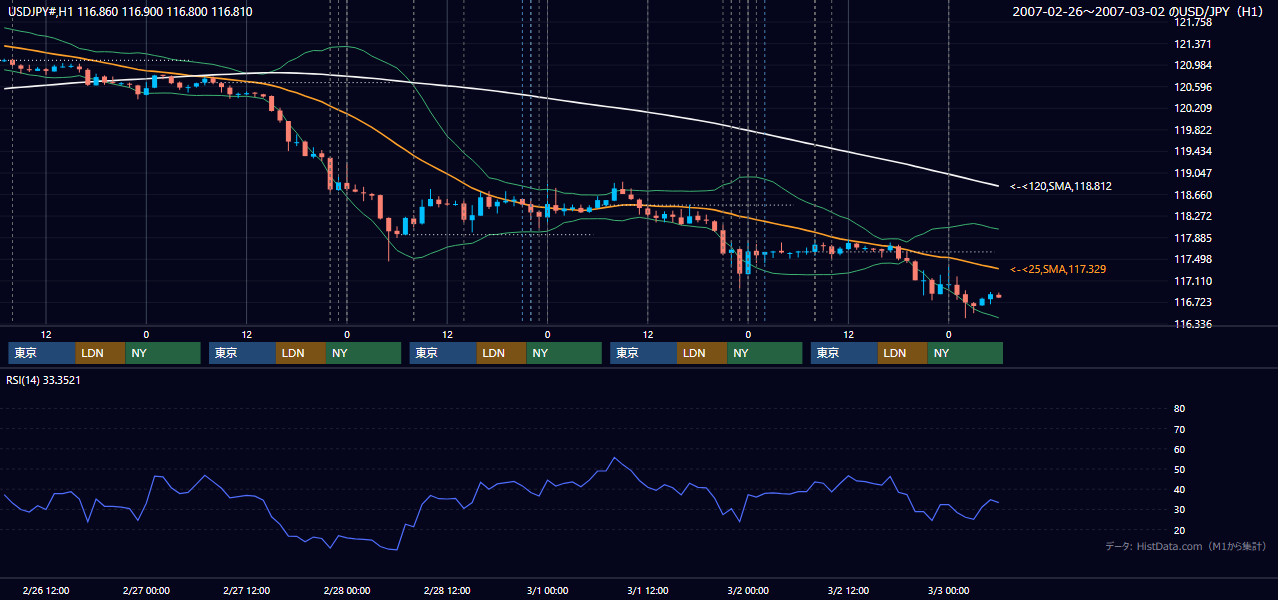1278x600 pixels.
Task: Click the 2/28 12:00 time axis label
Action: tap(447, 590)
